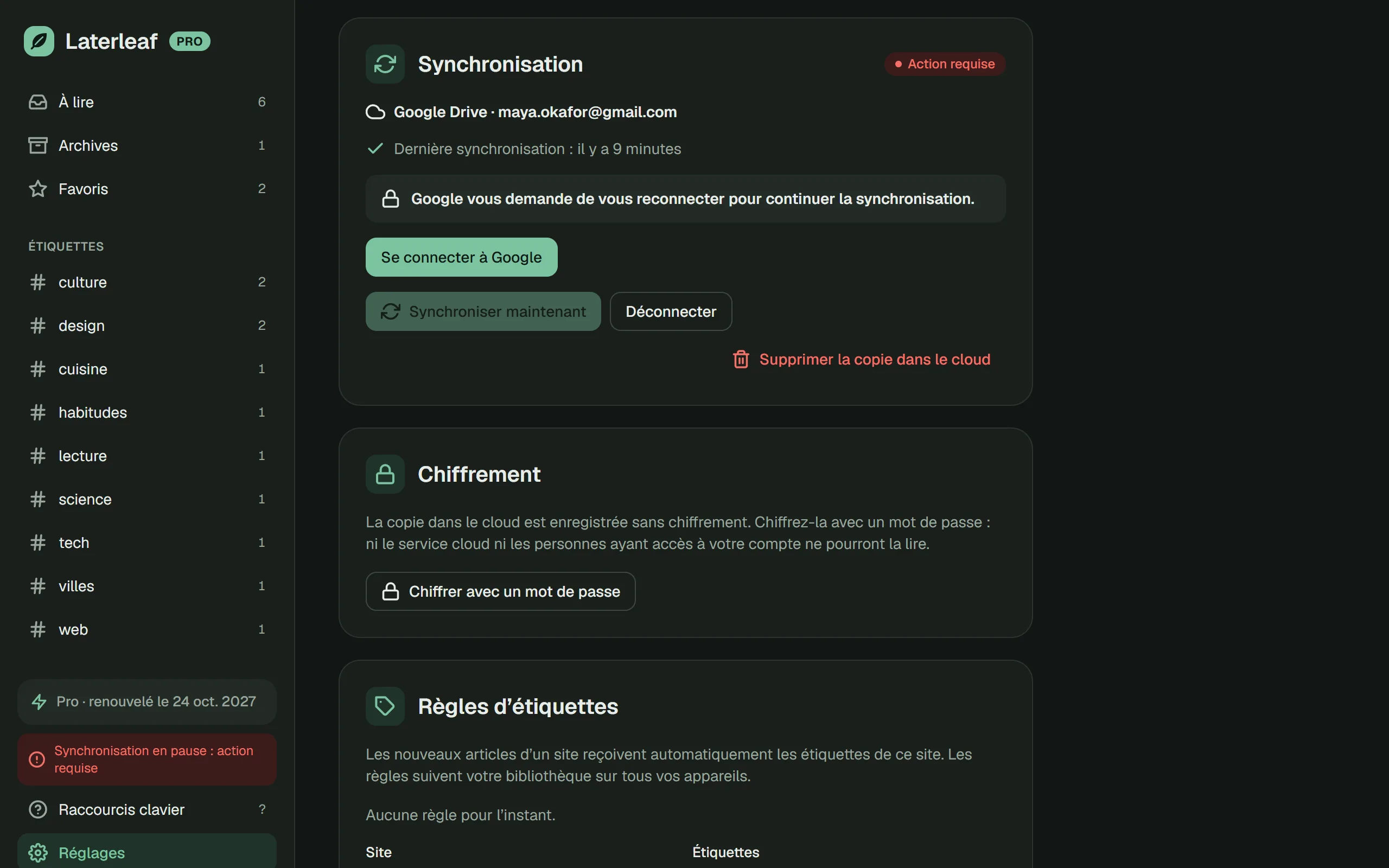The width and height of the screenshot is (1389, 868).
Task: Click the Site column header
Action: point(379,852)
